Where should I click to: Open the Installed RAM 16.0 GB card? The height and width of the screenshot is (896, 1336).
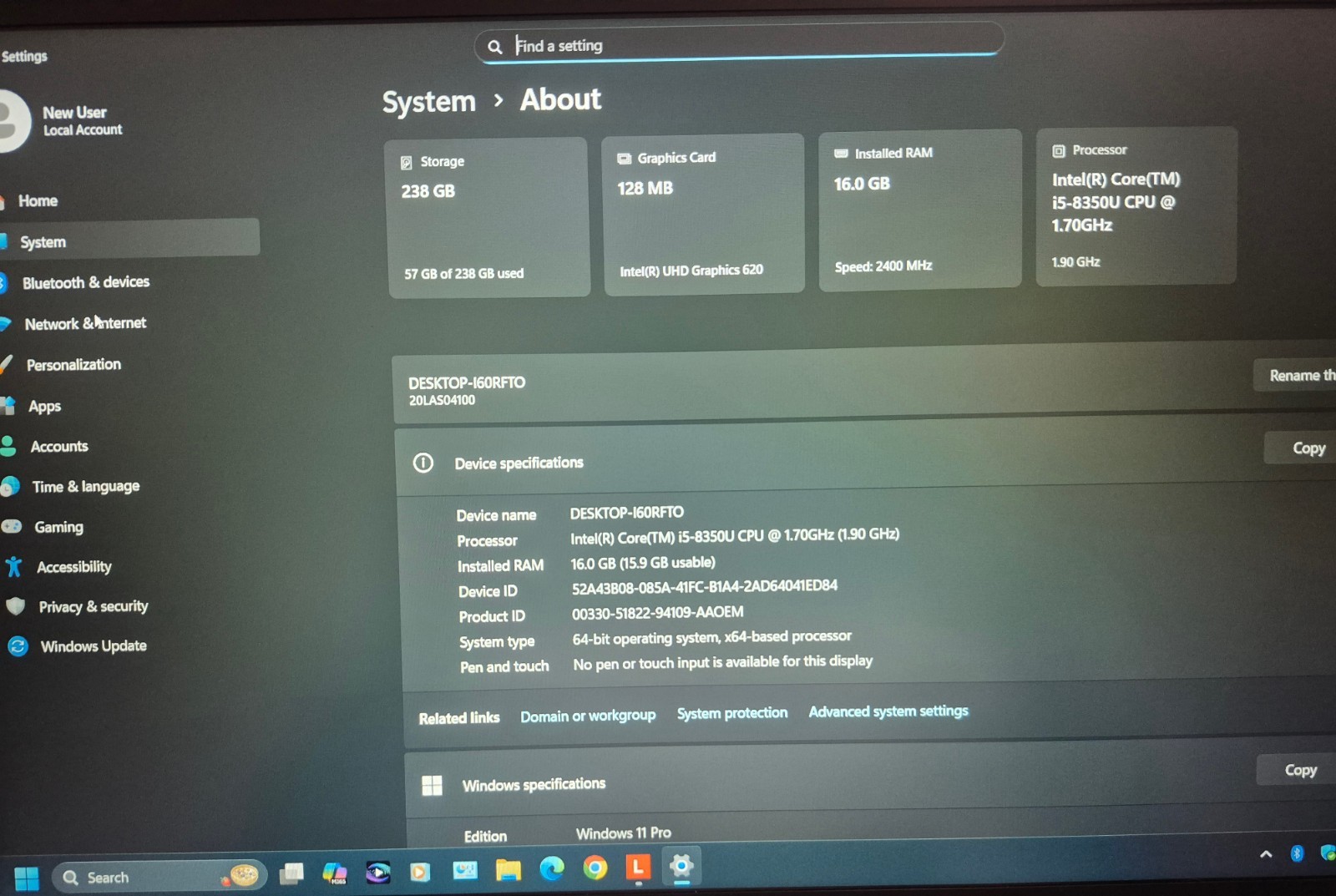tap(919, 210)
